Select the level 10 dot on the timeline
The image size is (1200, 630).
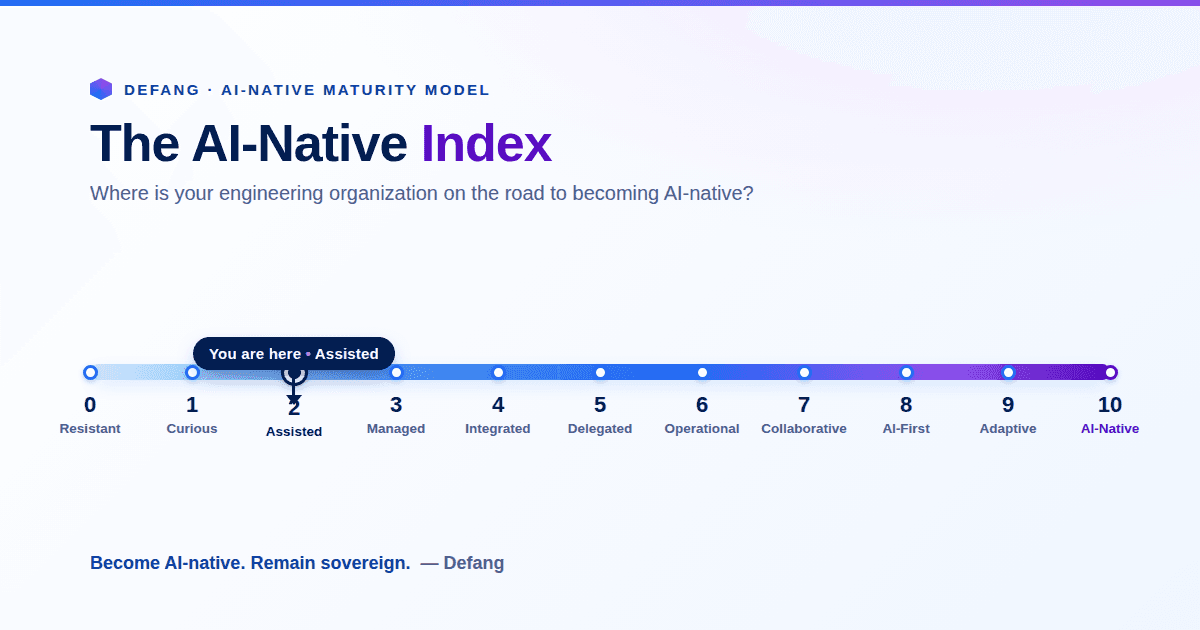point(1110,372)
